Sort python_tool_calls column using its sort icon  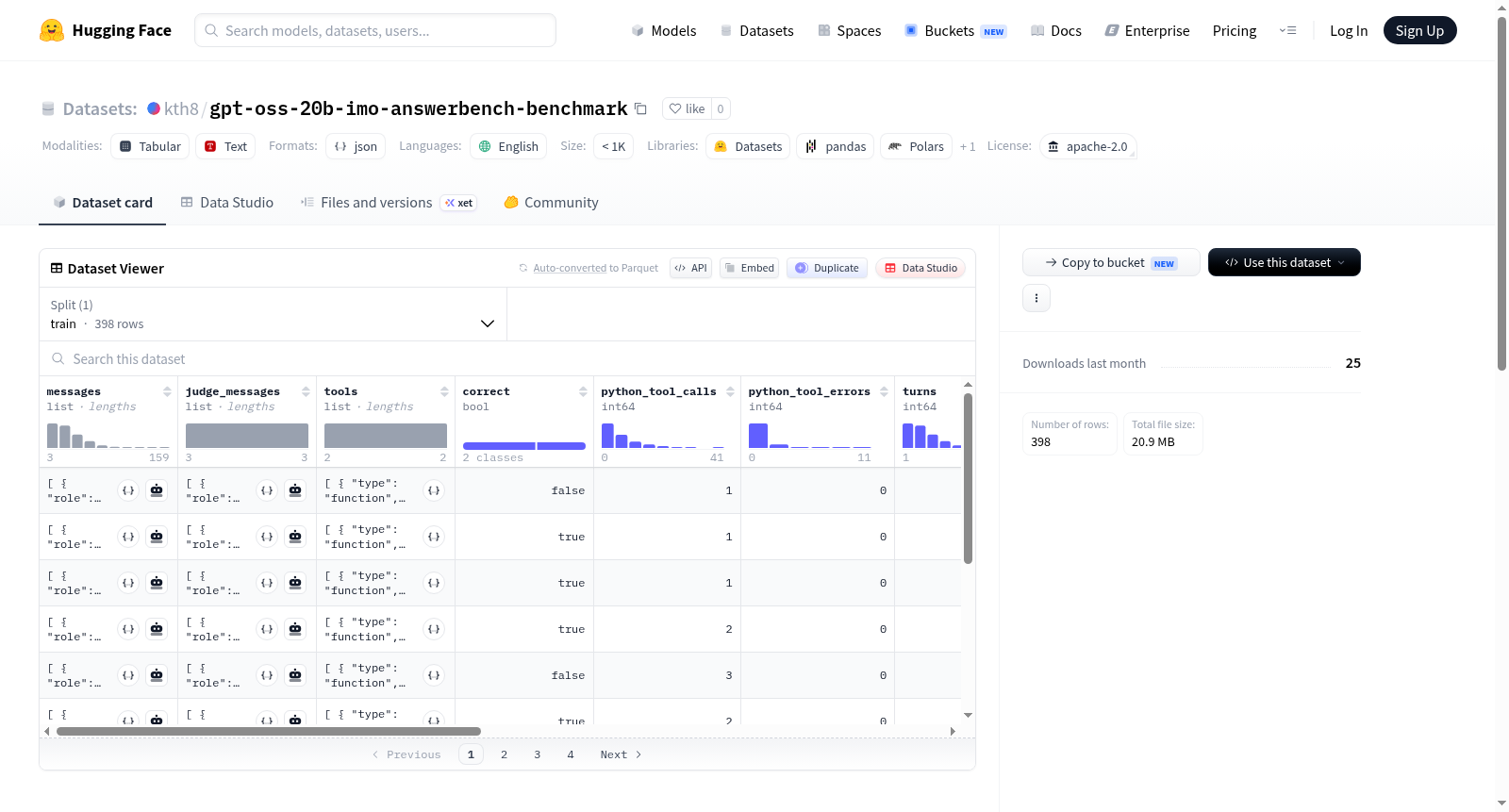(730, 391)
